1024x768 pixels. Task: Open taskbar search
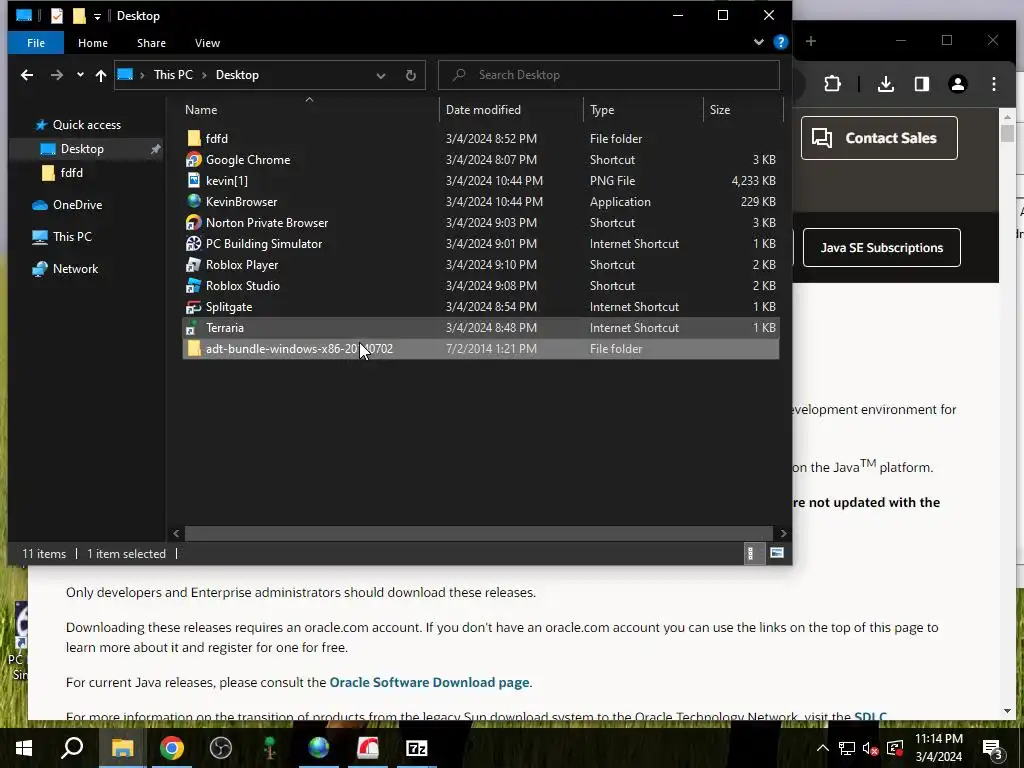(72, 748)
